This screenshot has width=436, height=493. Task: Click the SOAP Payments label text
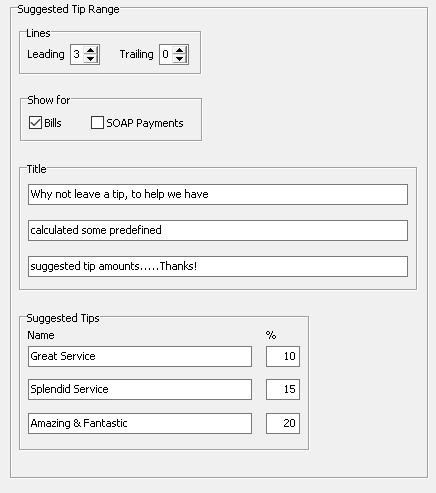145,123
